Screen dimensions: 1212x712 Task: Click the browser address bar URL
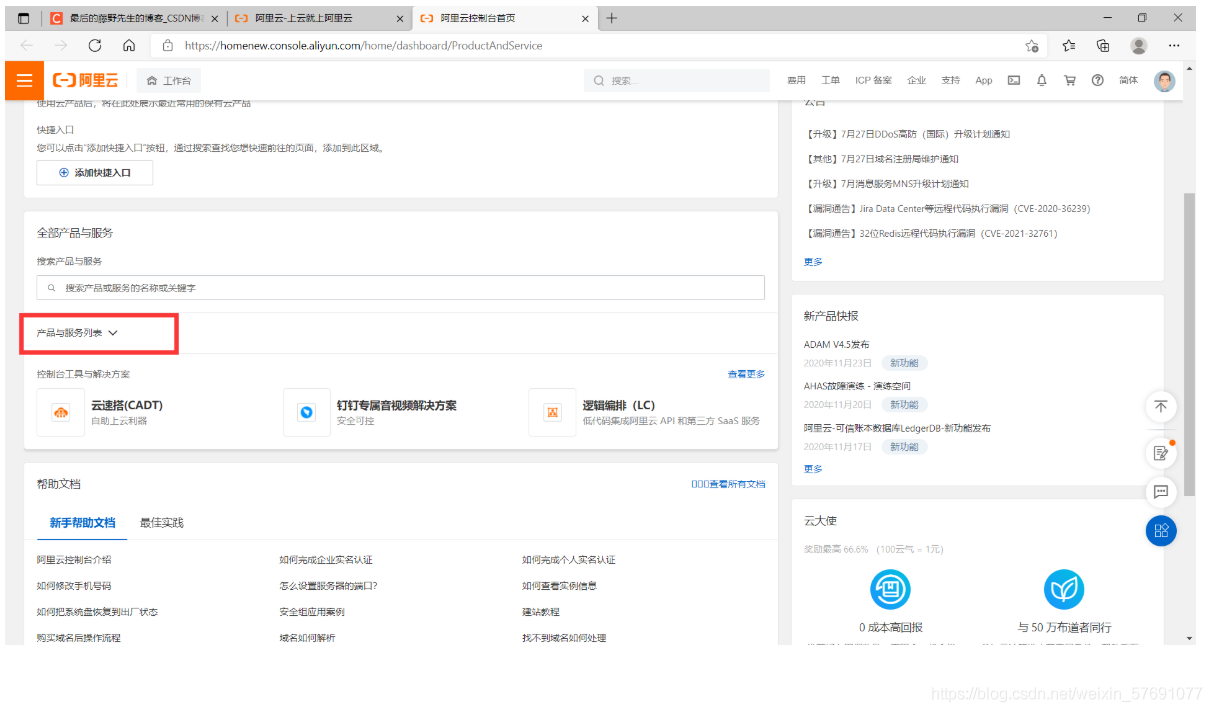[x=364, y=45]
